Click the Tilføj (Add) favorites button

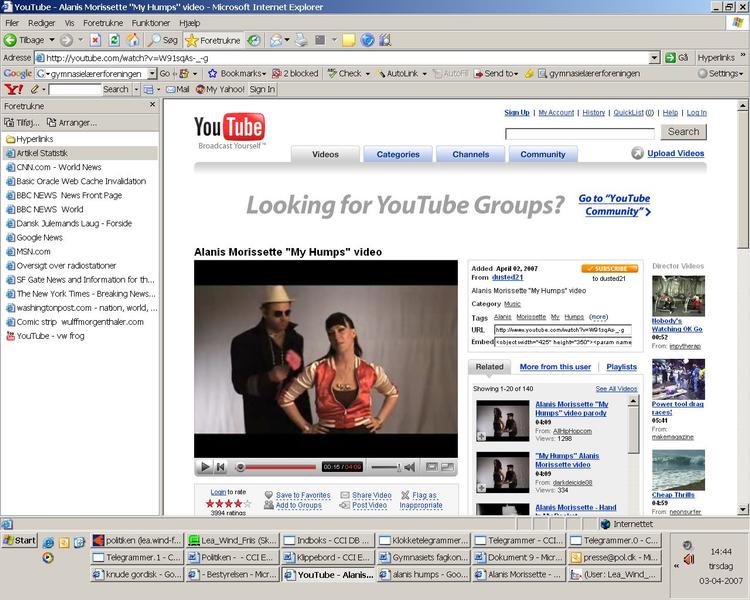tap(22, 122)
